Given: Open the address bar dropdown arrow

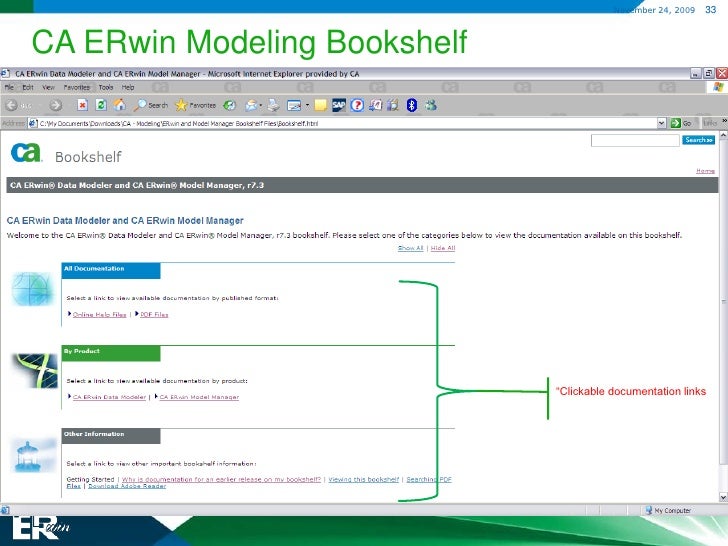Looking at the screenshot, I should [662, 124].
